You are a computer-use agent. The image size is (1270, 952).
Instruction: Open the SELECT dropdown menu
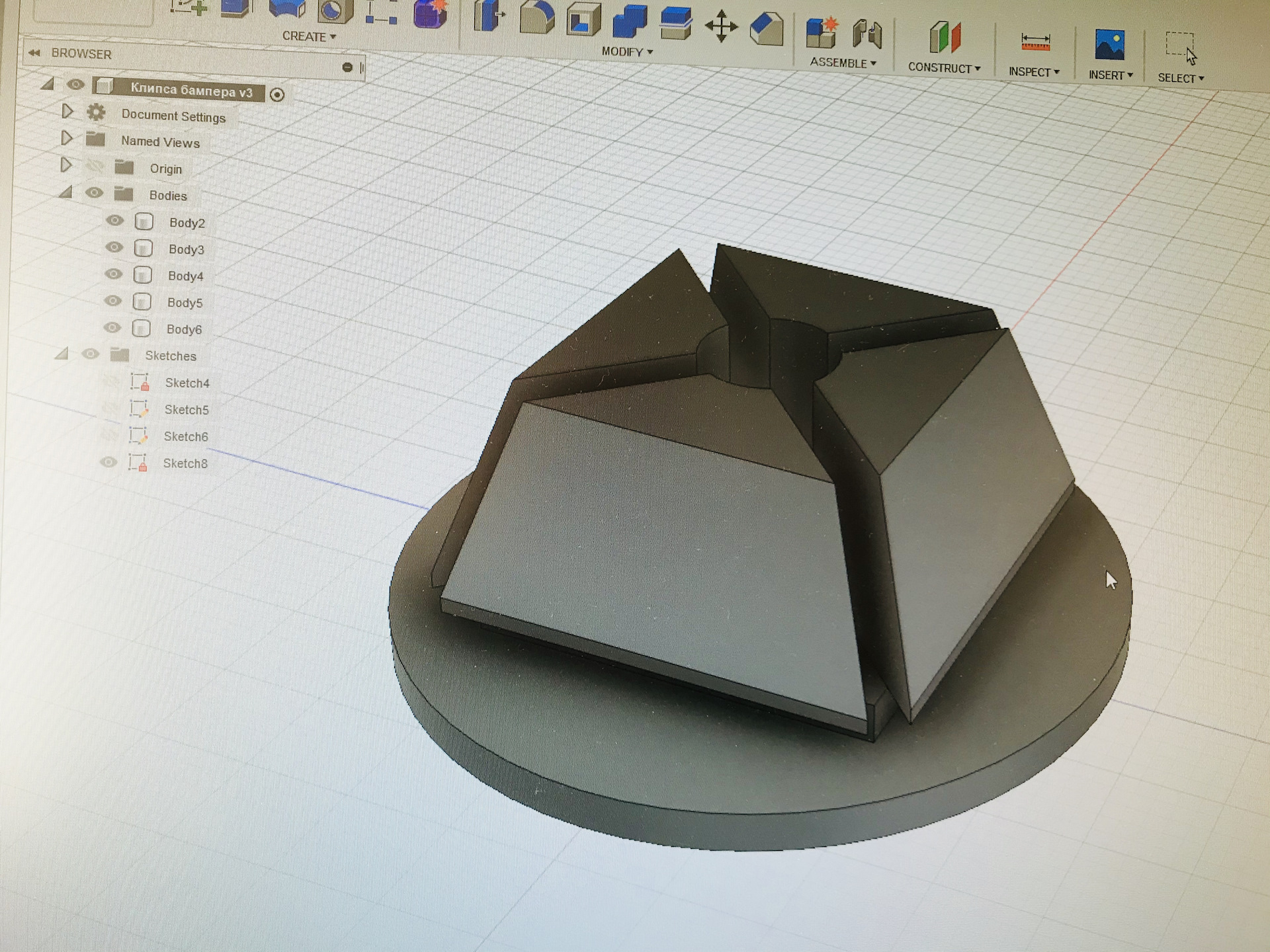pos(1181,78)
